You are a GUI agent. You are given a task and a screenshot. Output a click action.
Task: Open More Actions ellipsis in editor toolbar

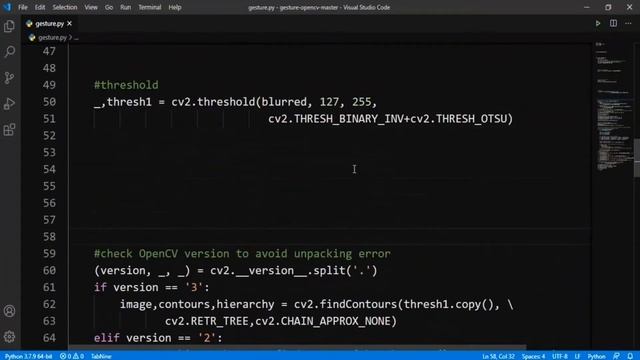point(628,23)
